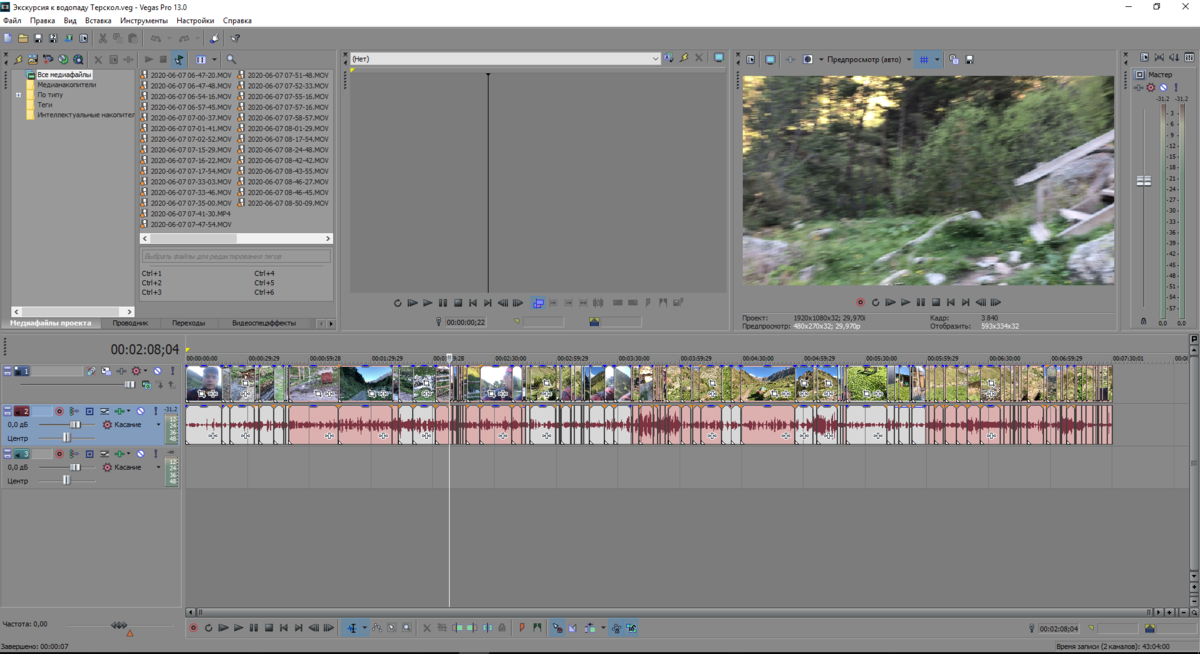
Task: Select the Normal Edit tool
Action: point(352,628)
